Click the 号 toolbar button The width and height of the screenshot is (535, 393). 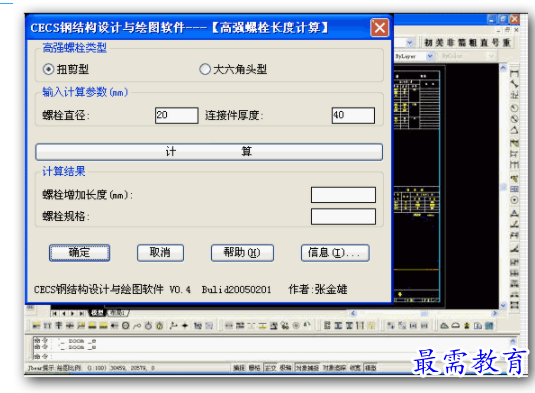click(x=495, y=43)
